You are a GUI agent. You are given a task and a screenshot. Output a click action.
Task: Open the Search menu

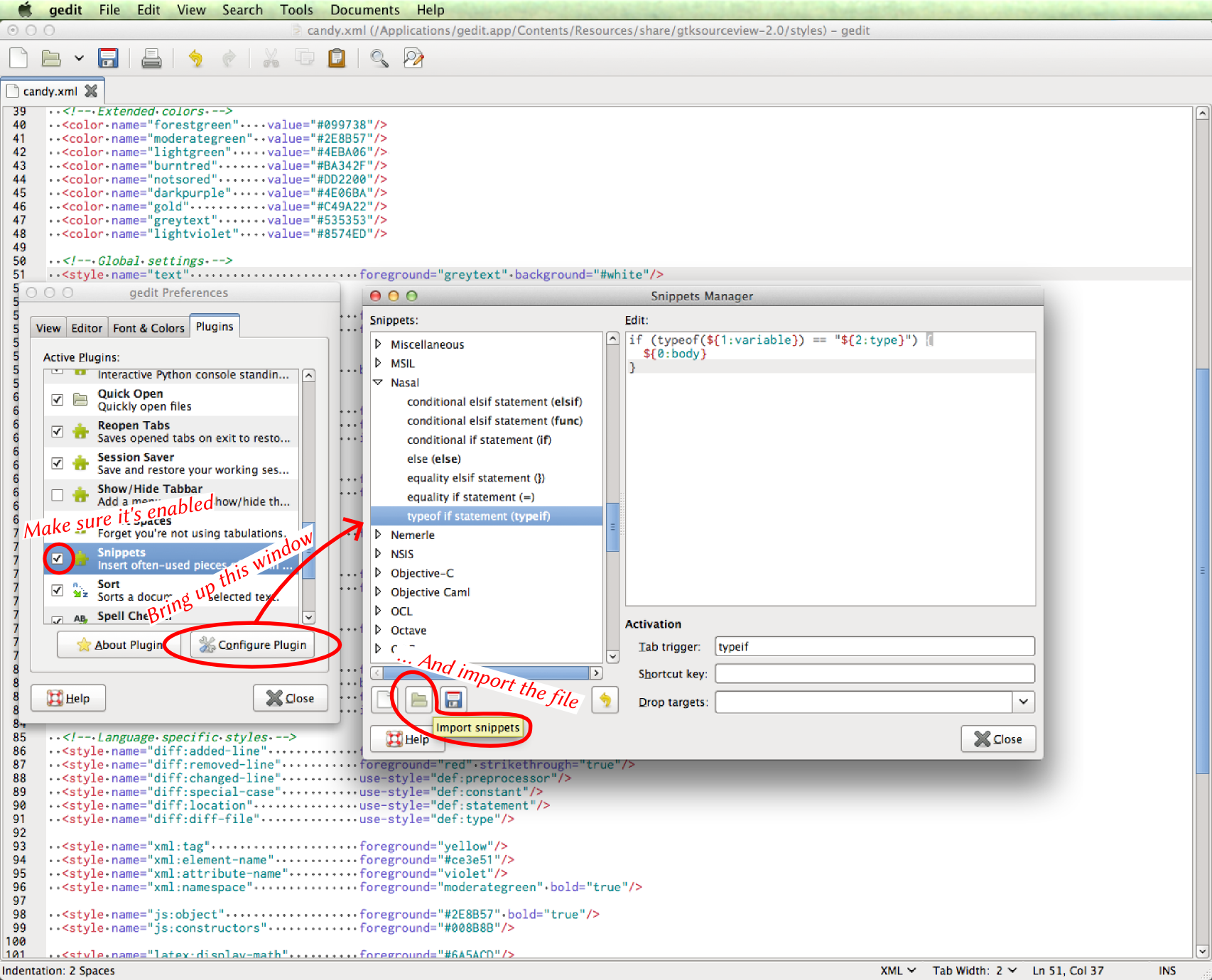click(x=242, y=10)
